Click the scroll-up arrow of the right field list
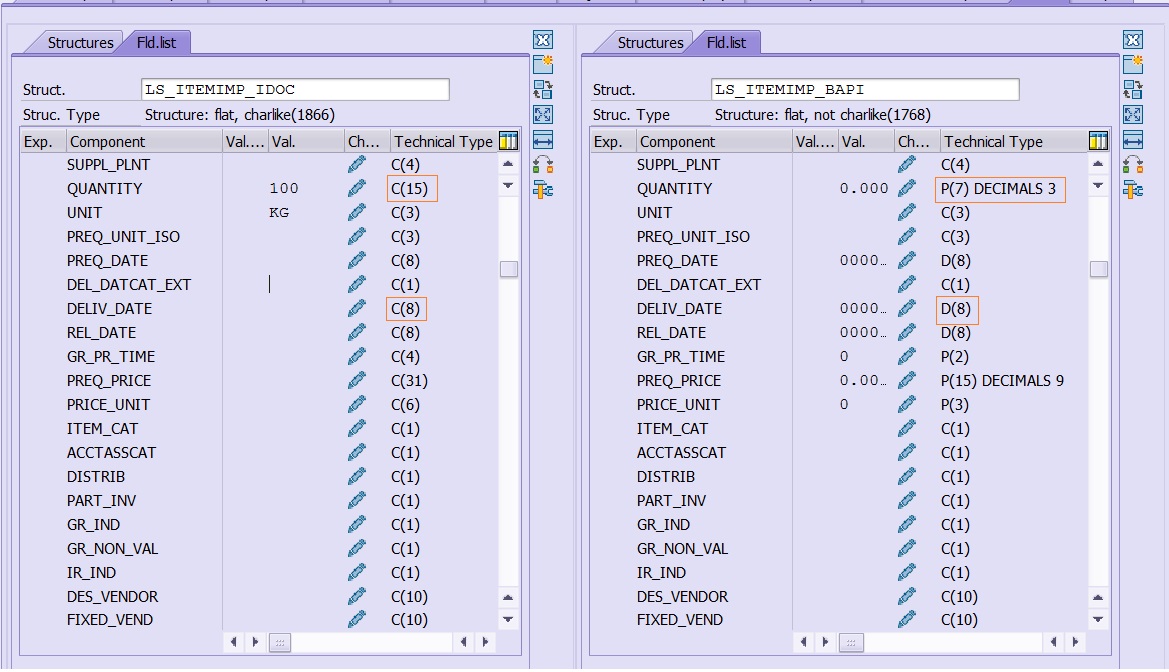 (1097, 163)
